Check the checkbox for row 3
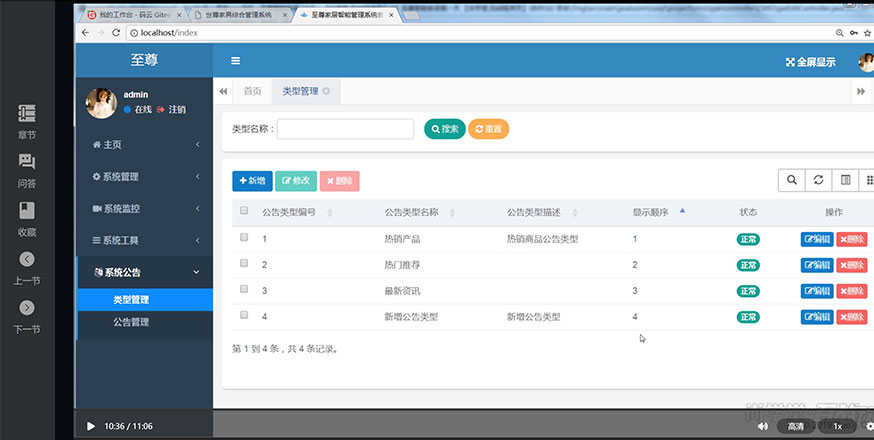Viewport: 874px width, 440px height. point(244,289)
